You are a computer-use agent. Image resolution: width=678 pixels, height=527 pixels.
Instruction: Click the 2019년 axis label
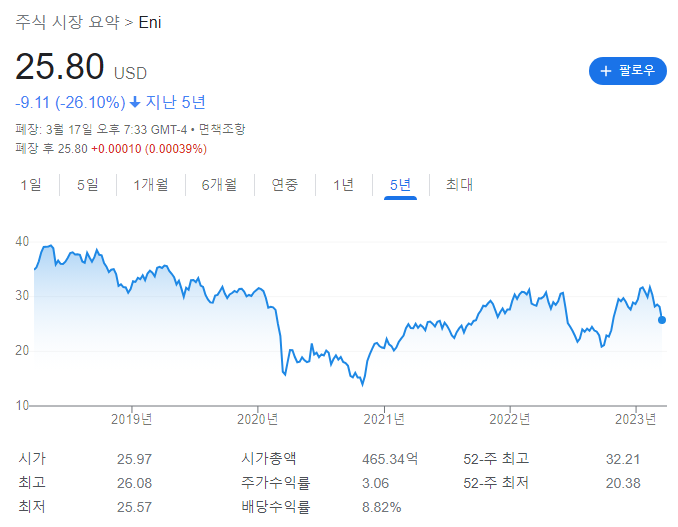point(131,419)
